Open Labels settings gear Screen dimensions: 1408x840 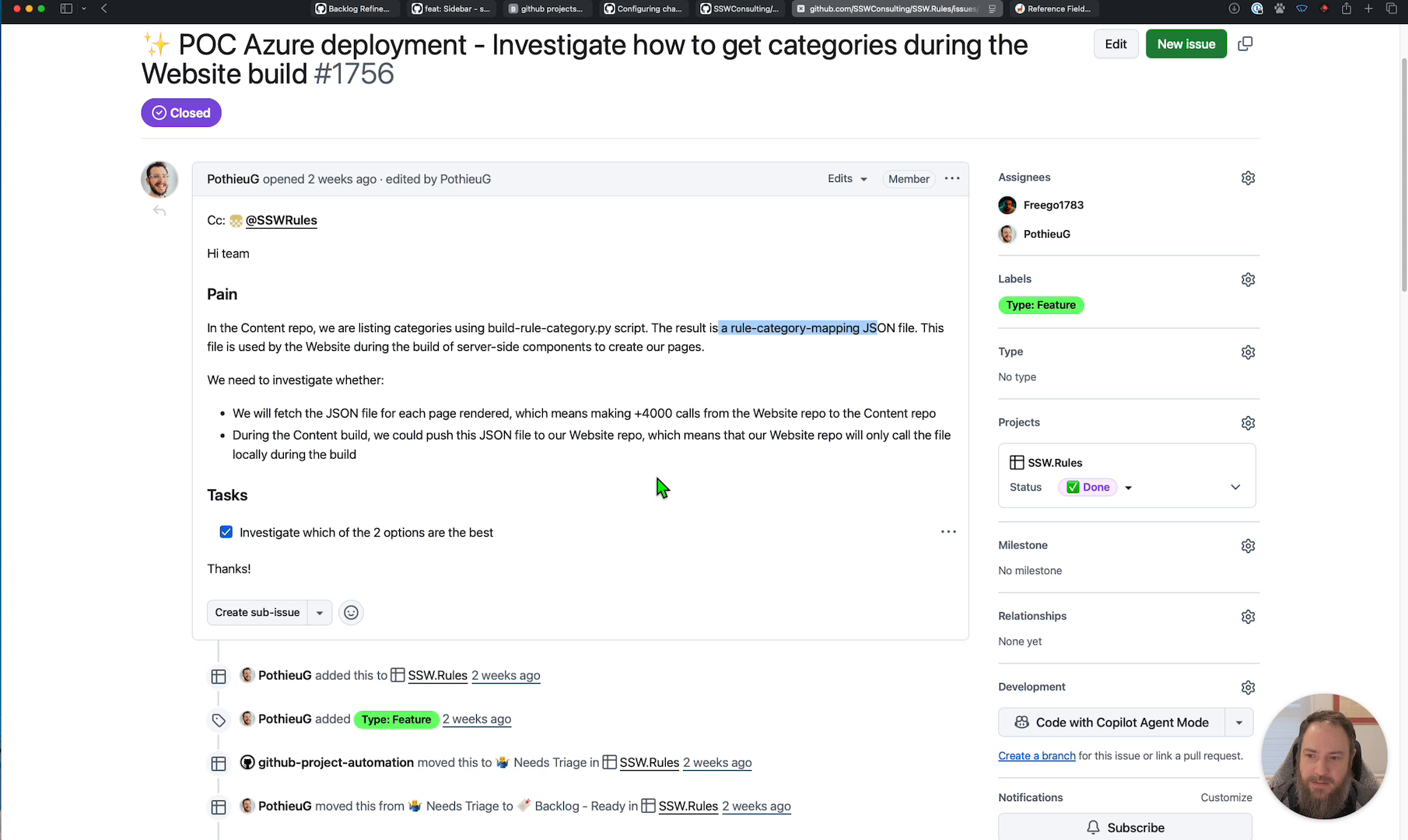(1248, 280)
